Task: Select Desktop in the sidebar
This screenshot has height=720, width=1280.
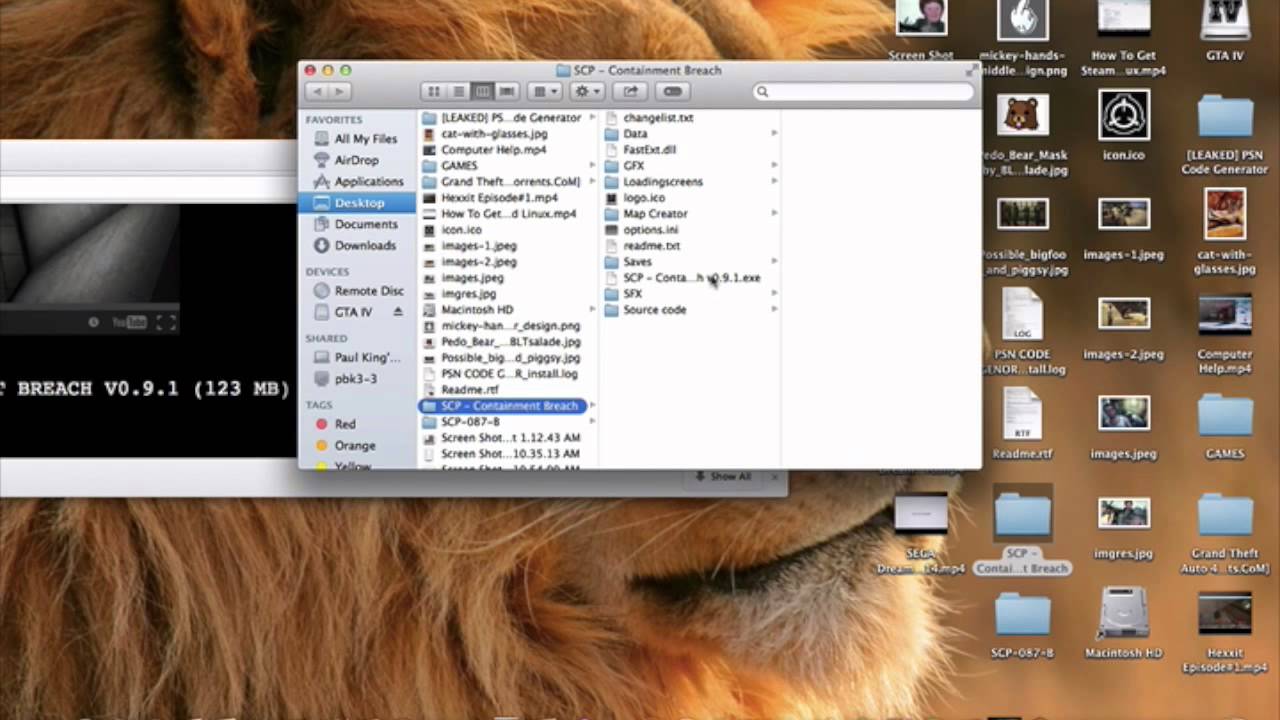Action: click(x=357, y=202)
